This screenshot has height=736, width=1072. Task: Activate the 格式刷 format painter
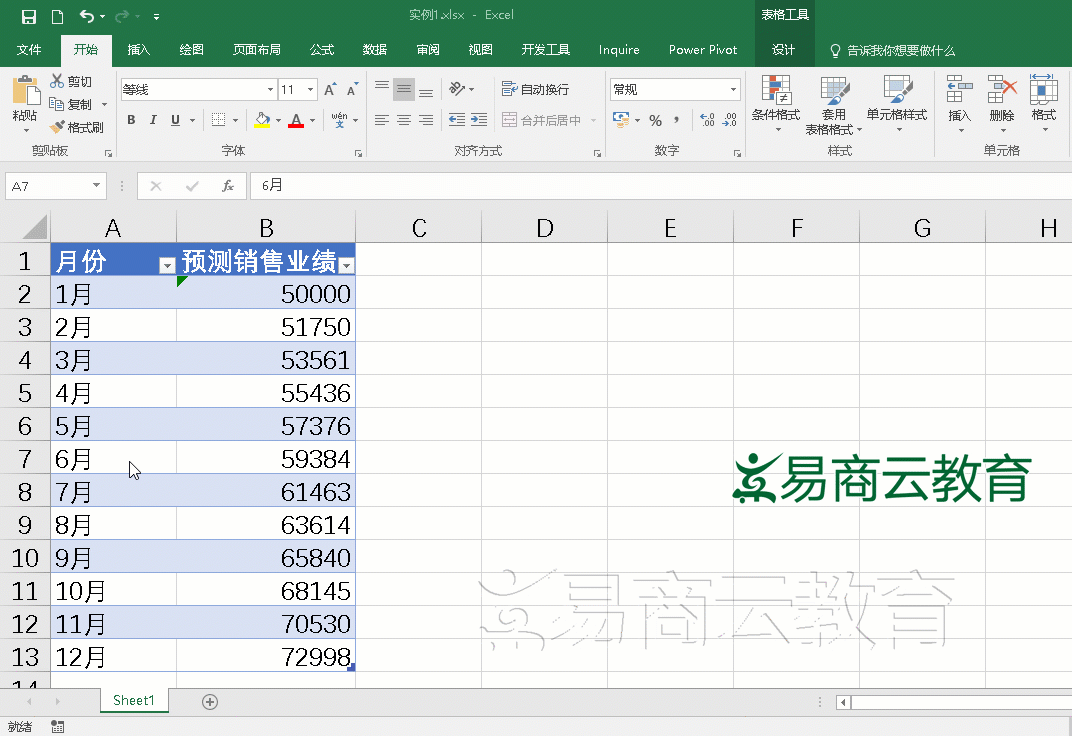point(77,127)
